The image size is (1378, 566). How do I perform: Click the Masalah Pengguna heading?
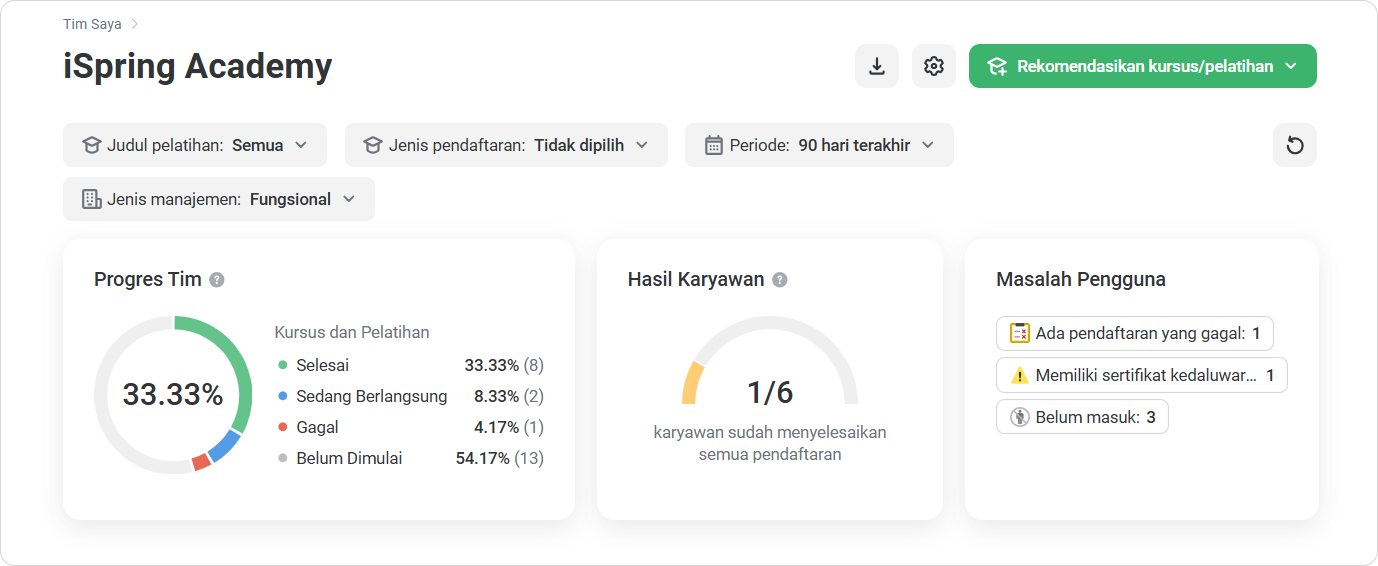1081,280
